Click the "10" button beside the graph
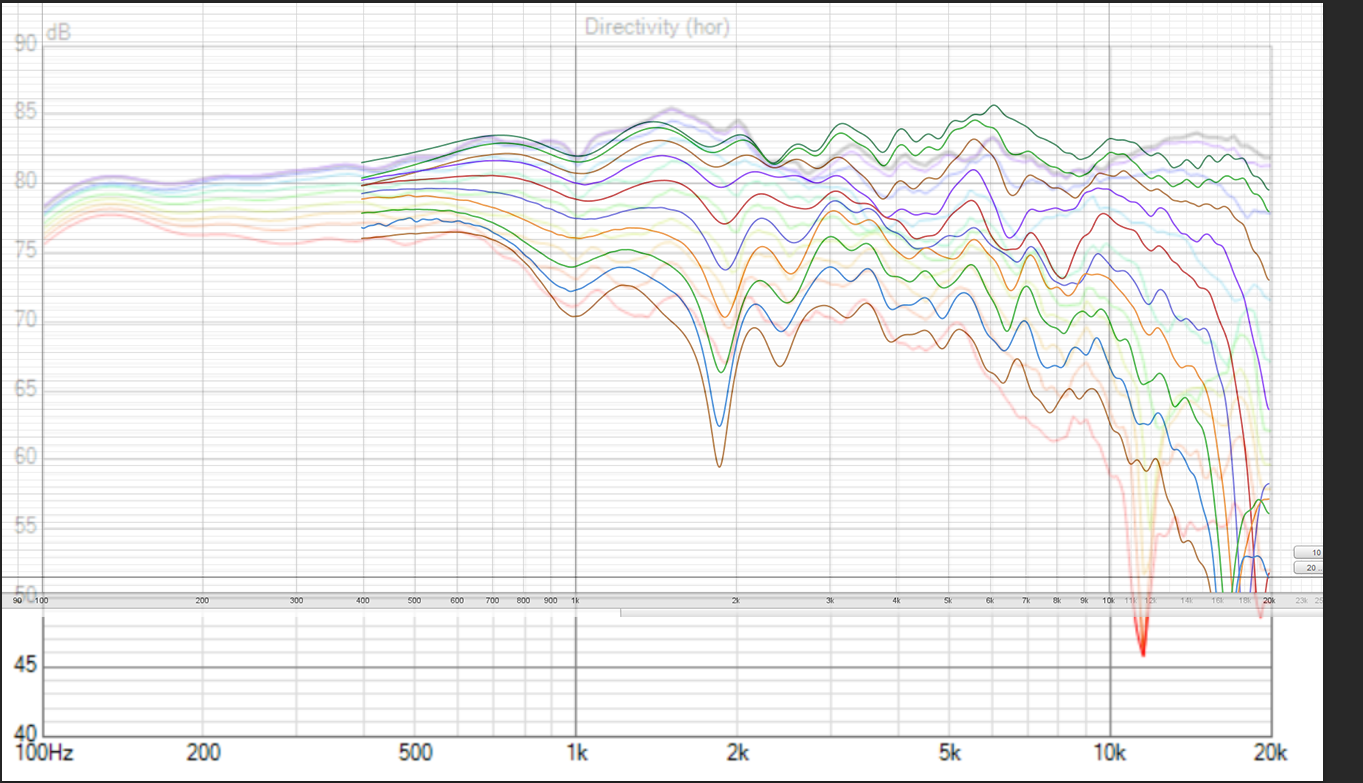Viewport: 1363px width, 783px height. 1309,552
